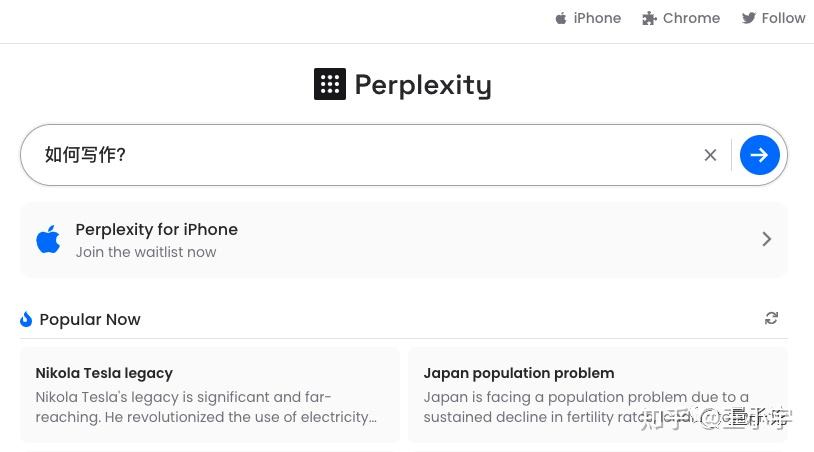Focus the search field containing 如何写作?
This screenshot has height=452, width=814.
[x=363, y=155]
